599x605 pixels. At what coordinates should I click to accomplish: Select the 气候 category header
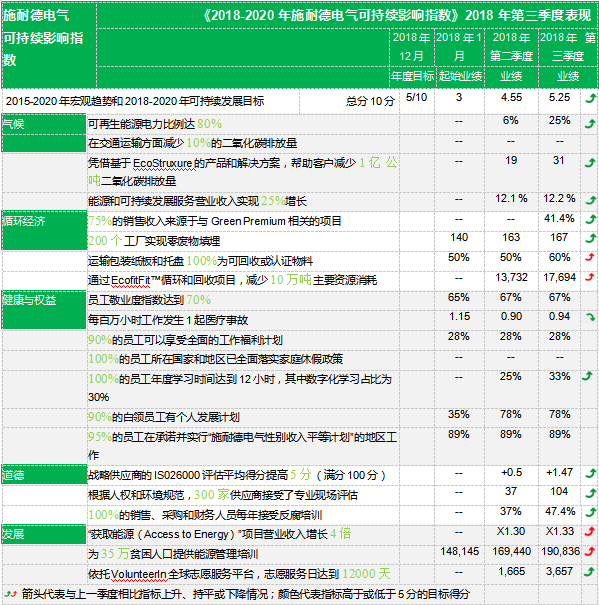click(x=44, y=133)
